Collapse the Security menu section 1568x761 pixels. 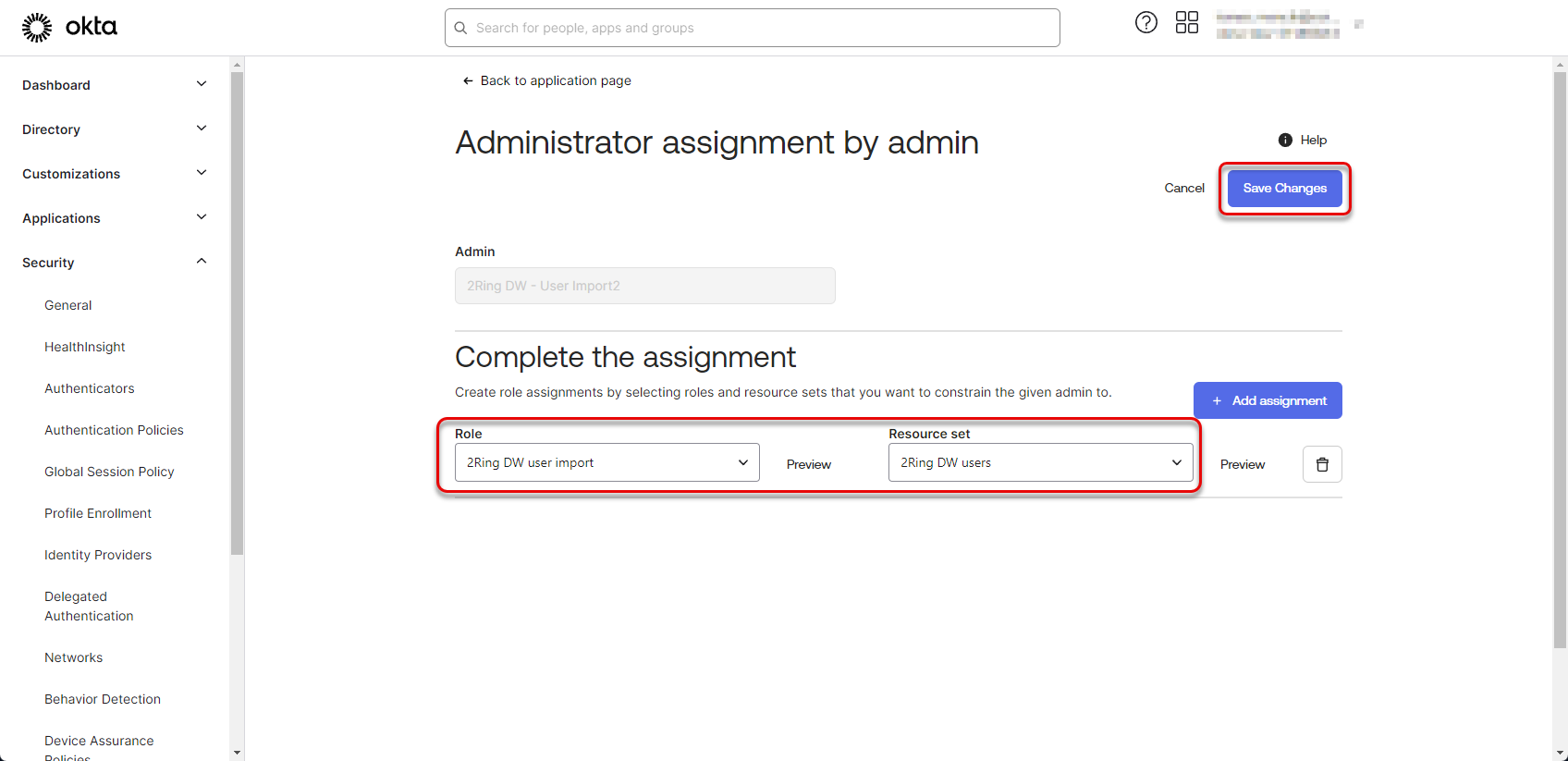click(202, 262)
